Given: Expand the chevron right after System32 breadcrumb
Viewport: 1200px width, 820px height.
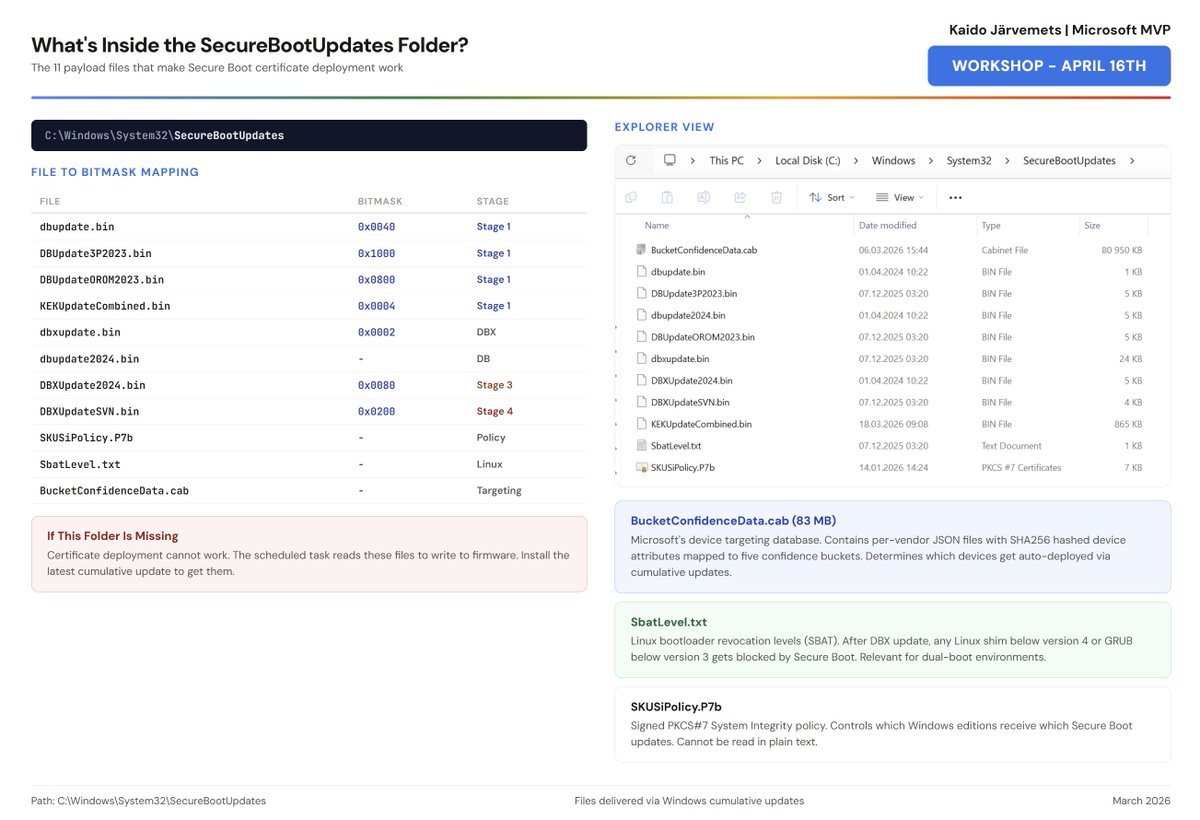Looking at the screenshot, I should tap(1007, 160).
